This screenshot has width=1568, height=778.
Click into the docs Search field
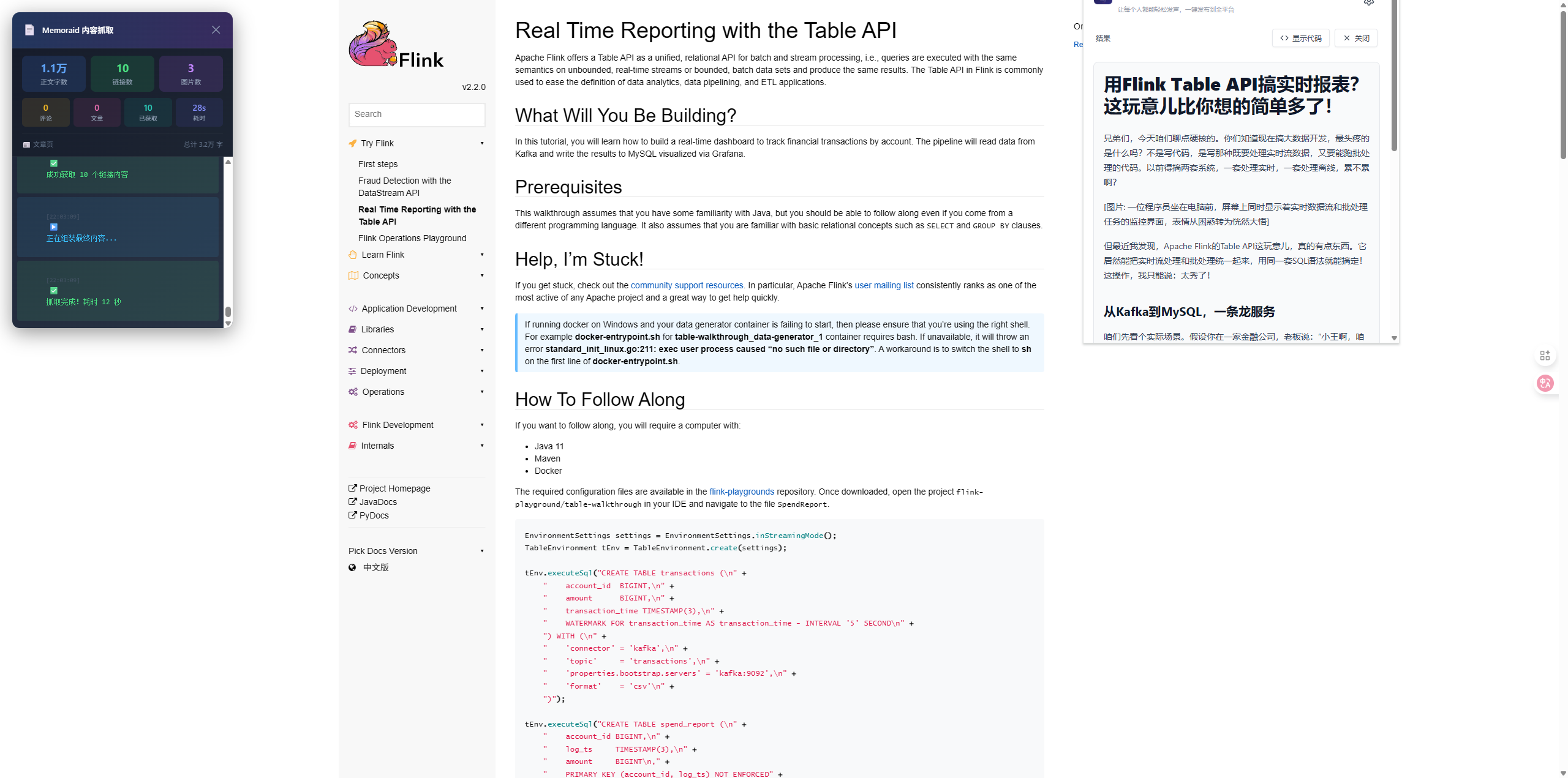pos(417,114)
